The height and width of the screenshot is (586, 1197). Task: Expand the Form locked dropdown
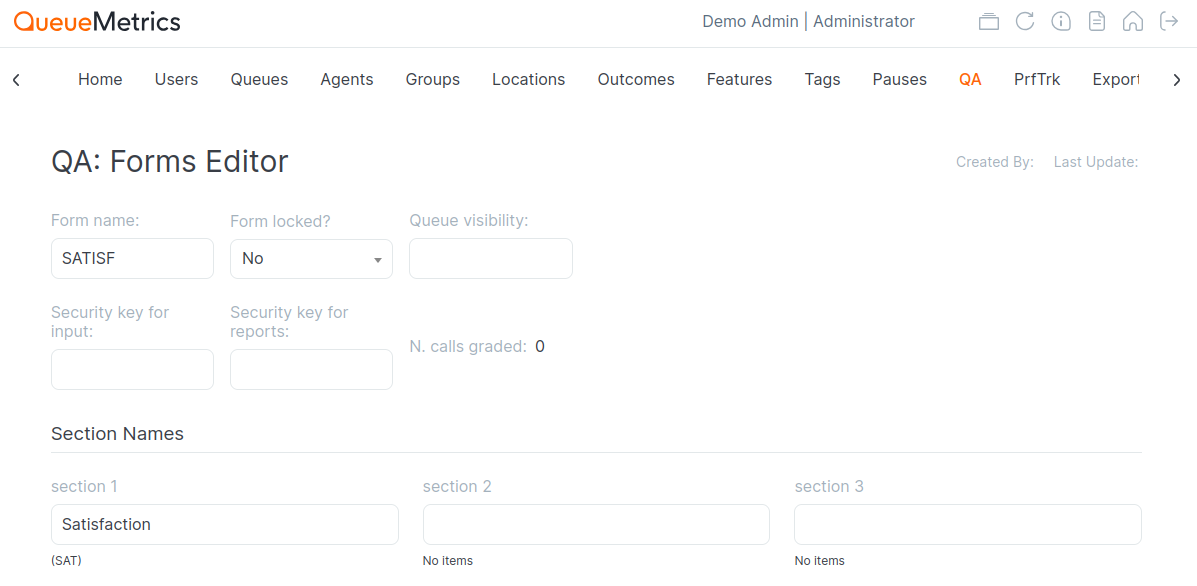click(x=311, y=259)
